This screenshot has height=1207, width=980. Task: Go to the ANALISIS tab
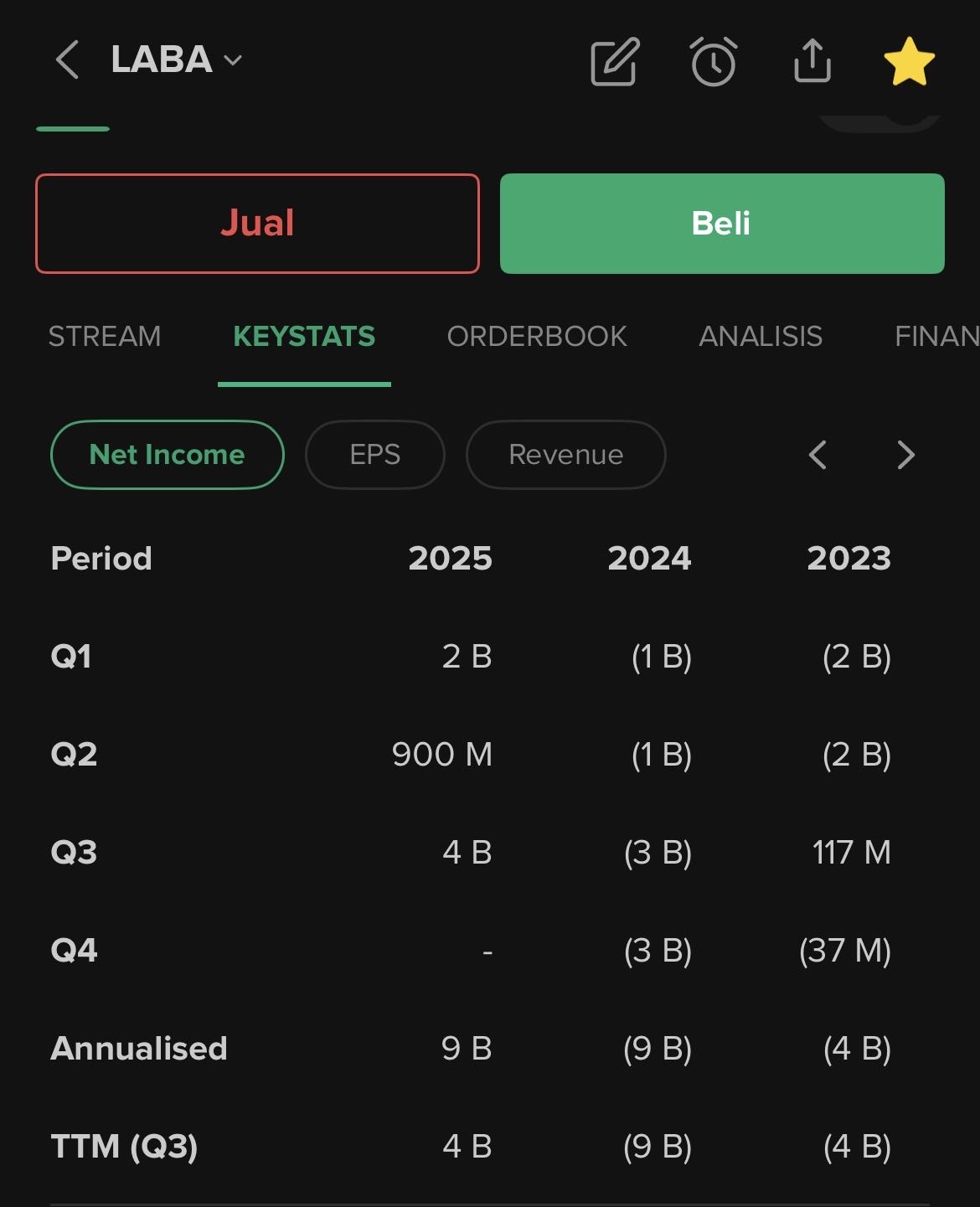pos(761,337)
